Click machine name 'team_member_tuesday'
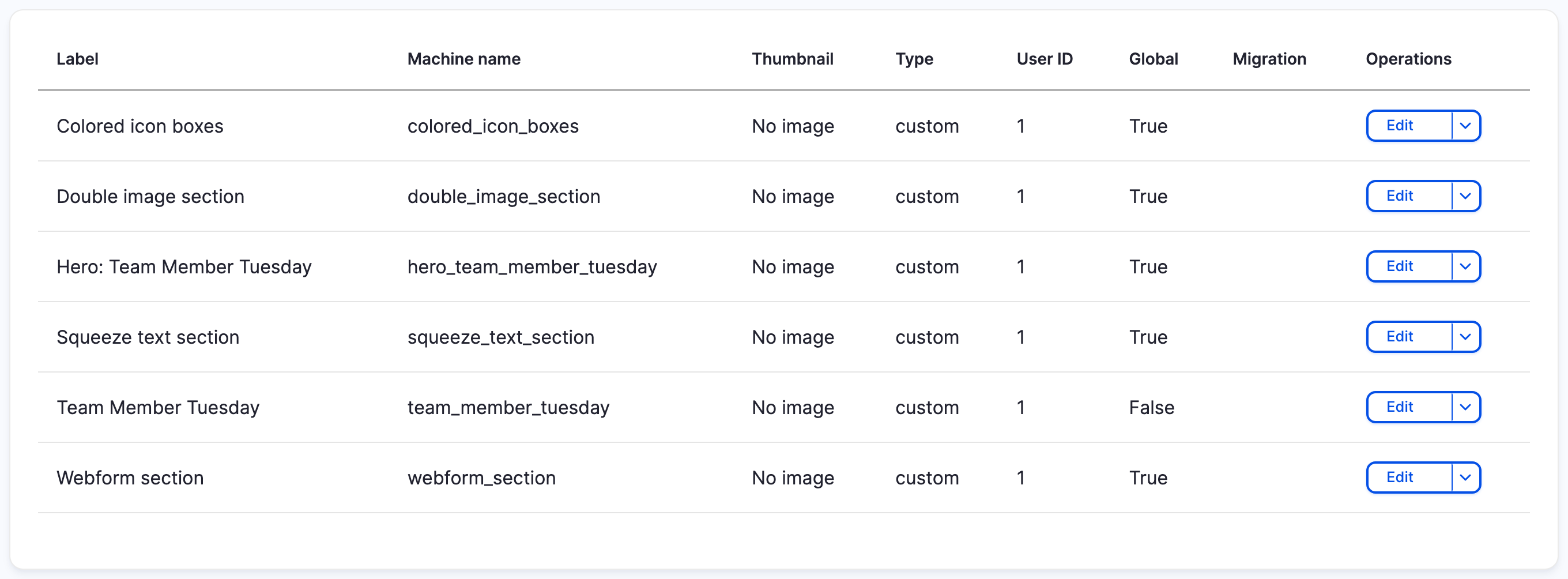1568x579 pixels. point(508,407)
